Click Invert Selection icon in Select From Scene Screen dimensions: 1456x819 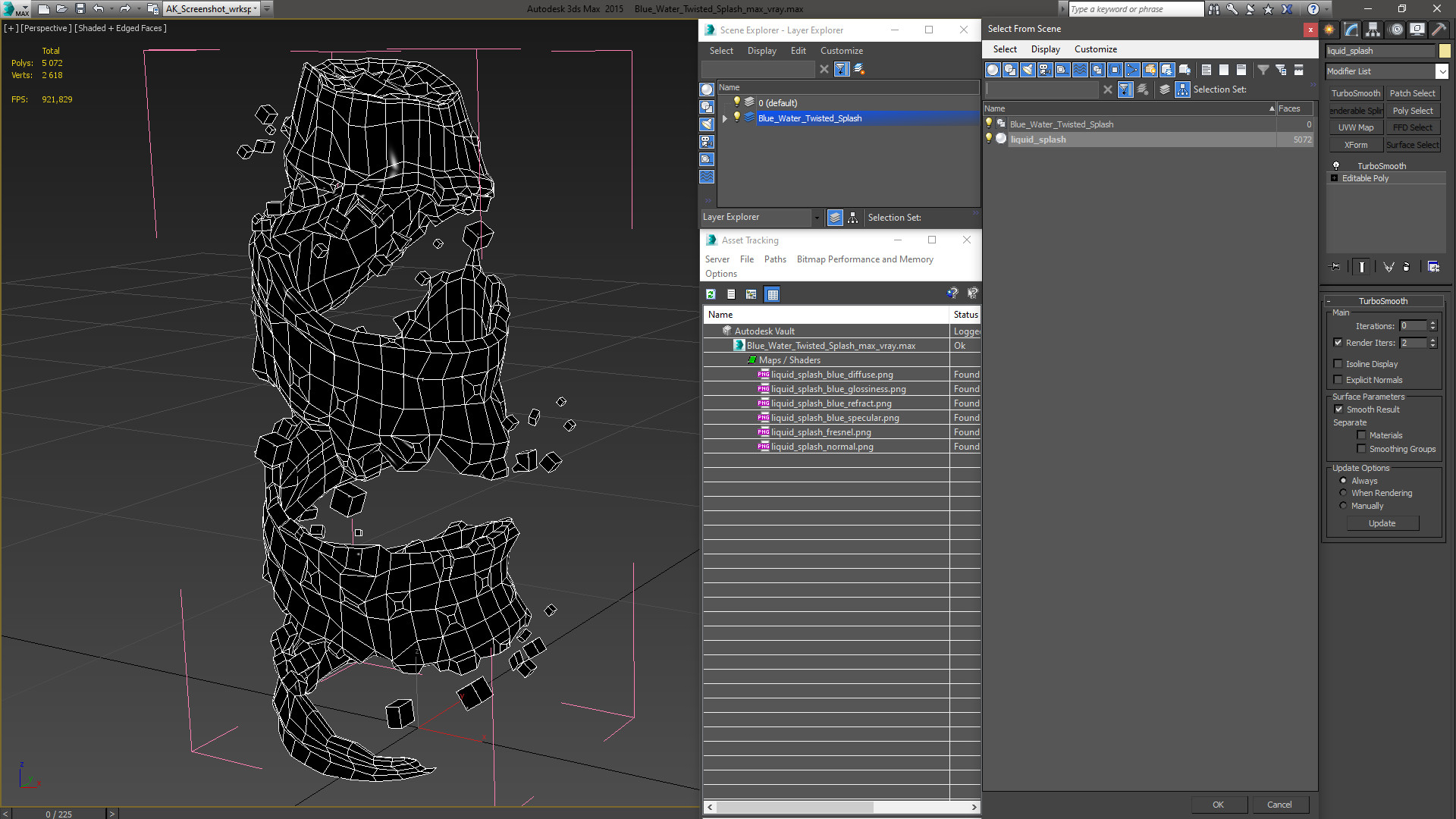[1241, 70]
